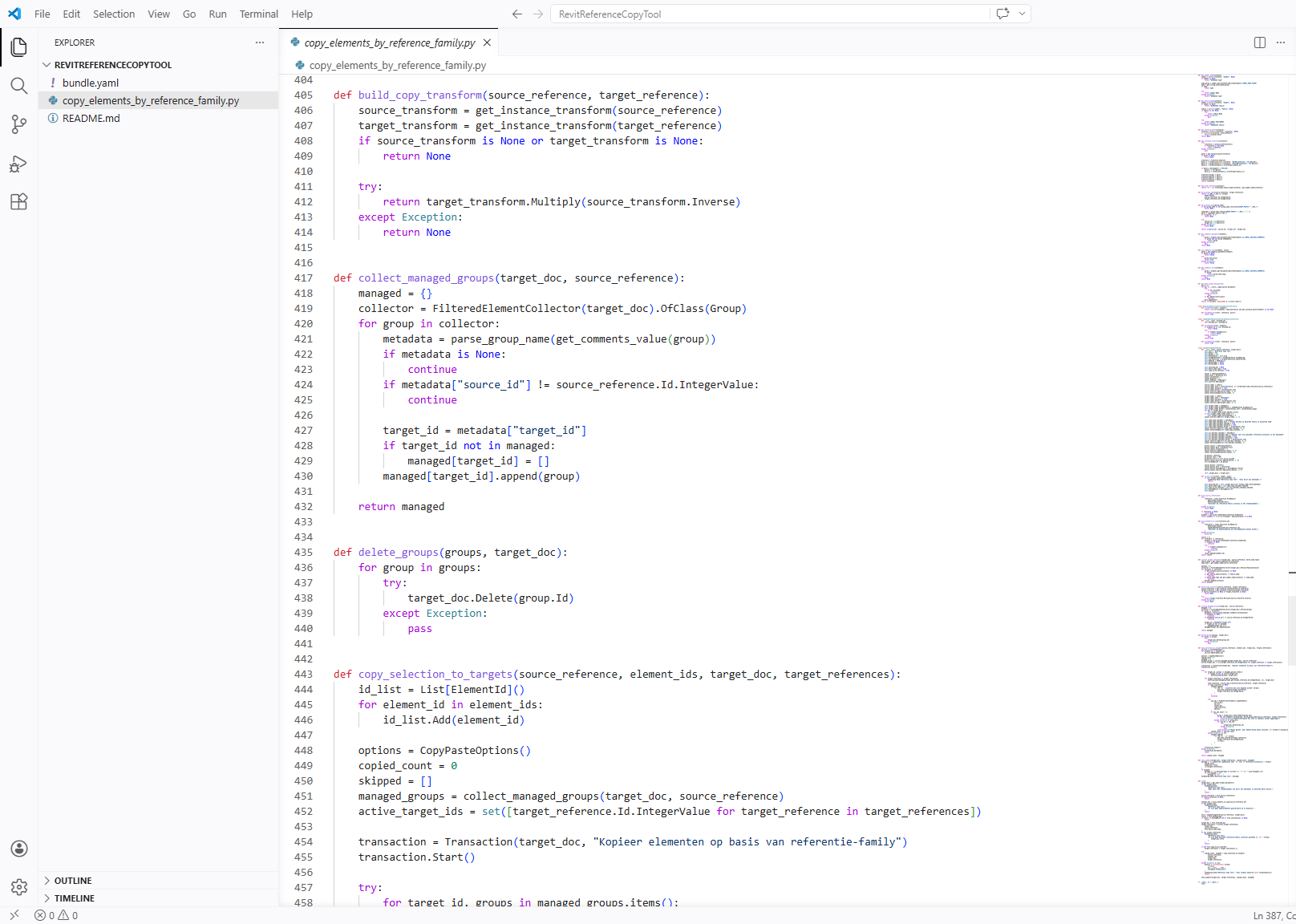Open the File menu
This screenshot has width=1296, height=924.
click(x=43, y=14)
